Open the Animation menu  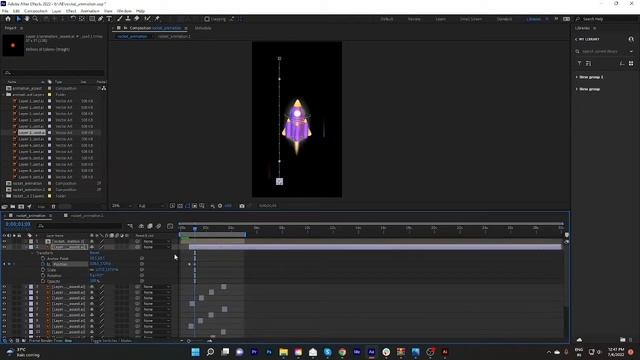click(90, 11)
